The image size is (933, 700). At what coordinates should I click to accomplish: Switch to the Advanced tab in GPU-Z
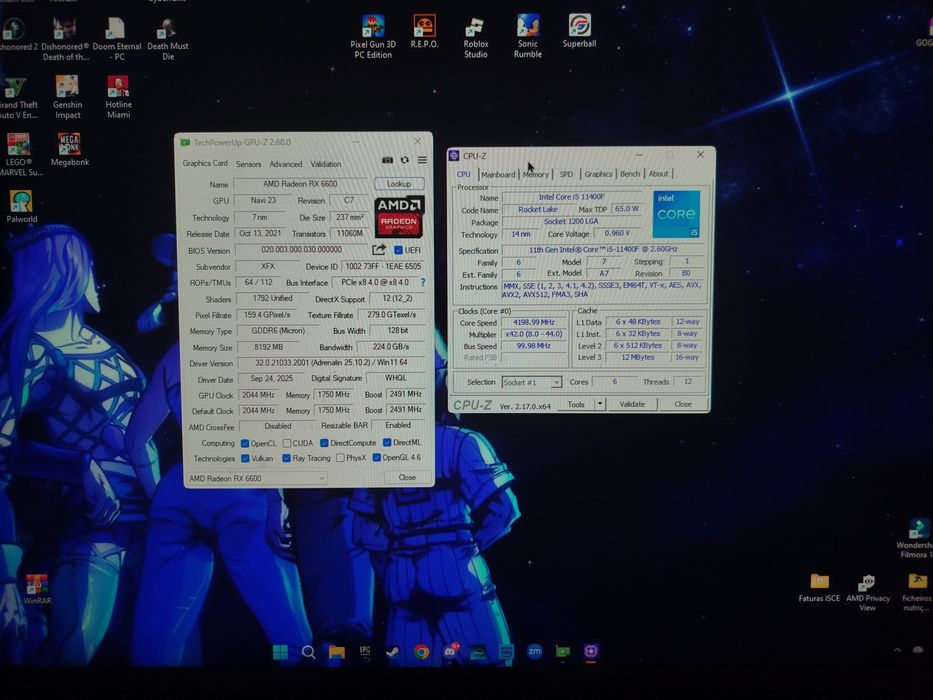click(x=286, y=164)
